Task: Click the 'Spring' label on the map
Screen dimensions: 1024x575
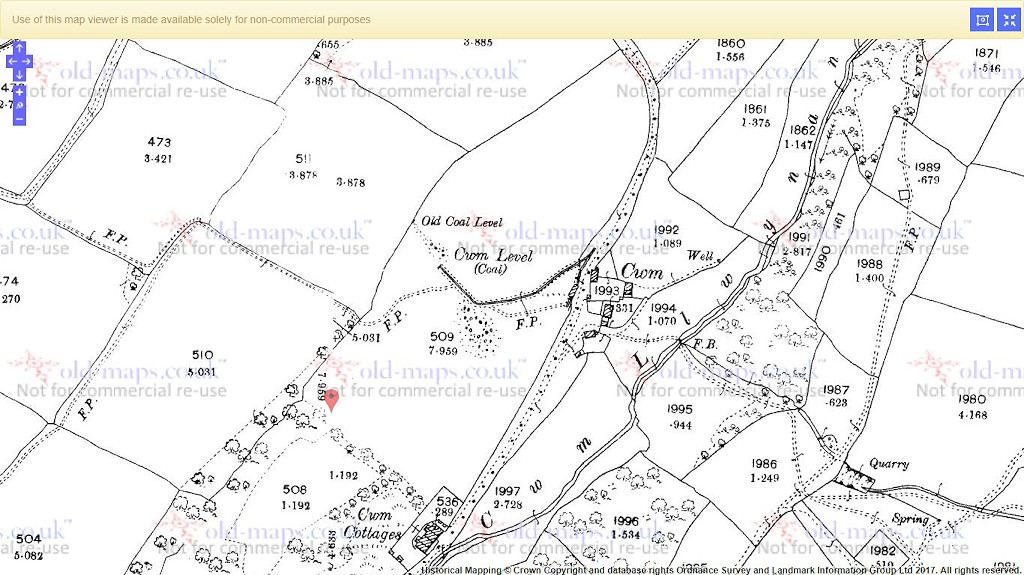Action: [910, 519]
